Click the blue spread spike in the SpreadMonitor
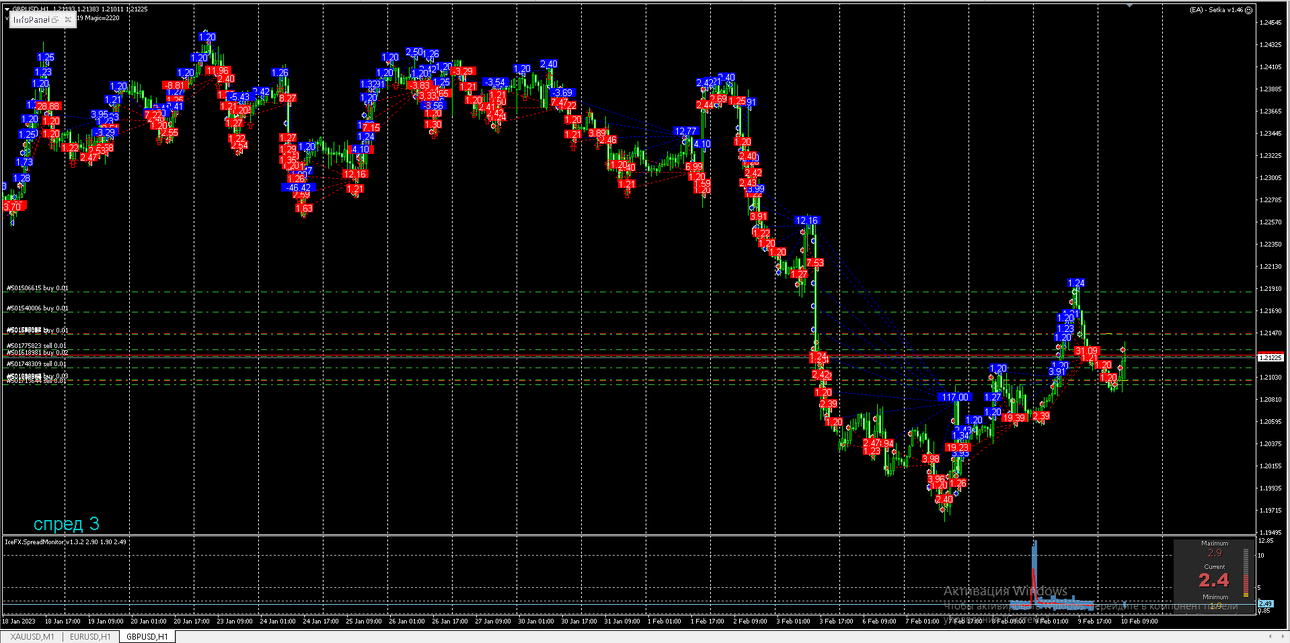The image size is (1290, 643). coord(1034,572)
